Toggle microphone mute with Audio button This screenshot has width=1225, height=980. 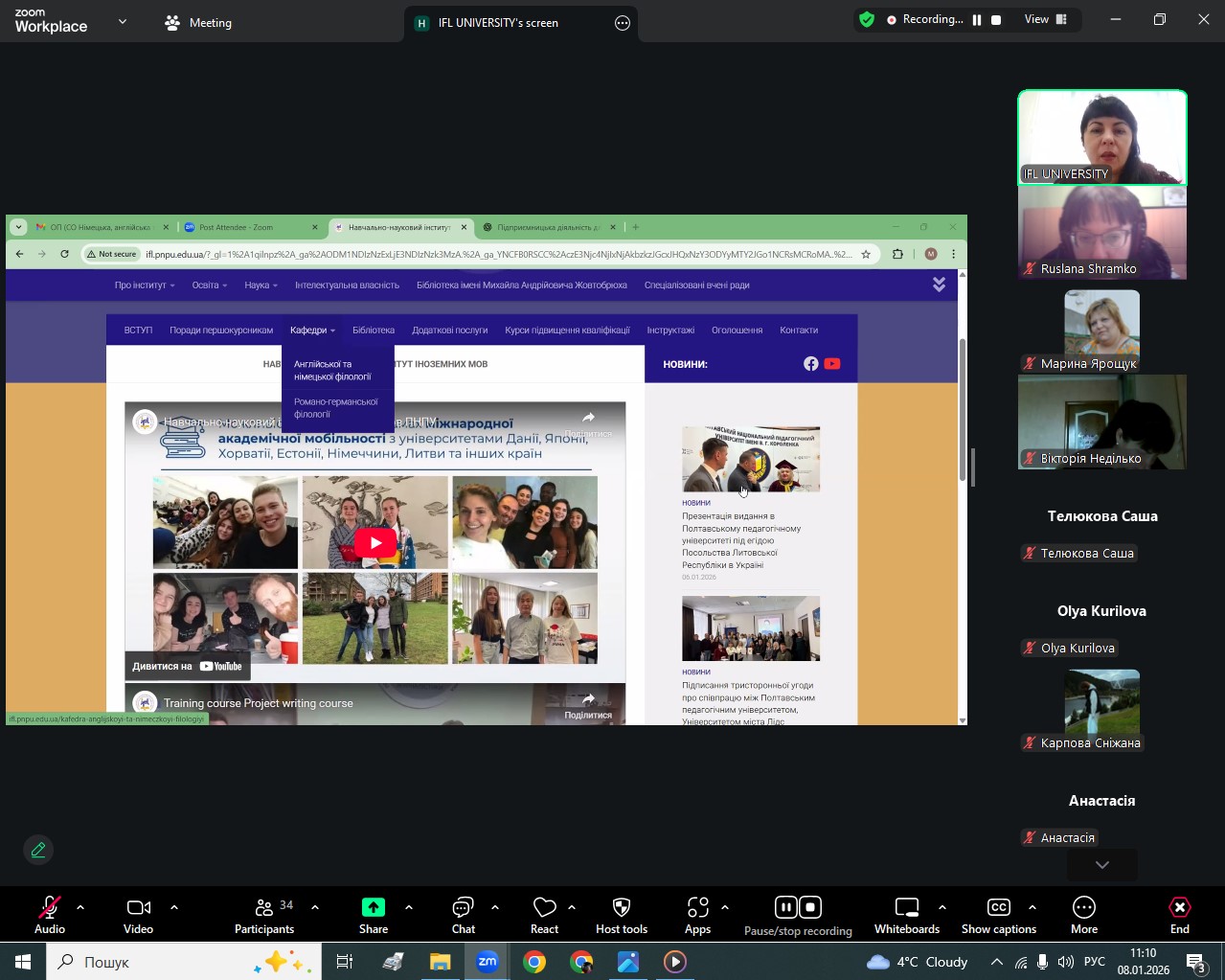(x=50, y=915)
